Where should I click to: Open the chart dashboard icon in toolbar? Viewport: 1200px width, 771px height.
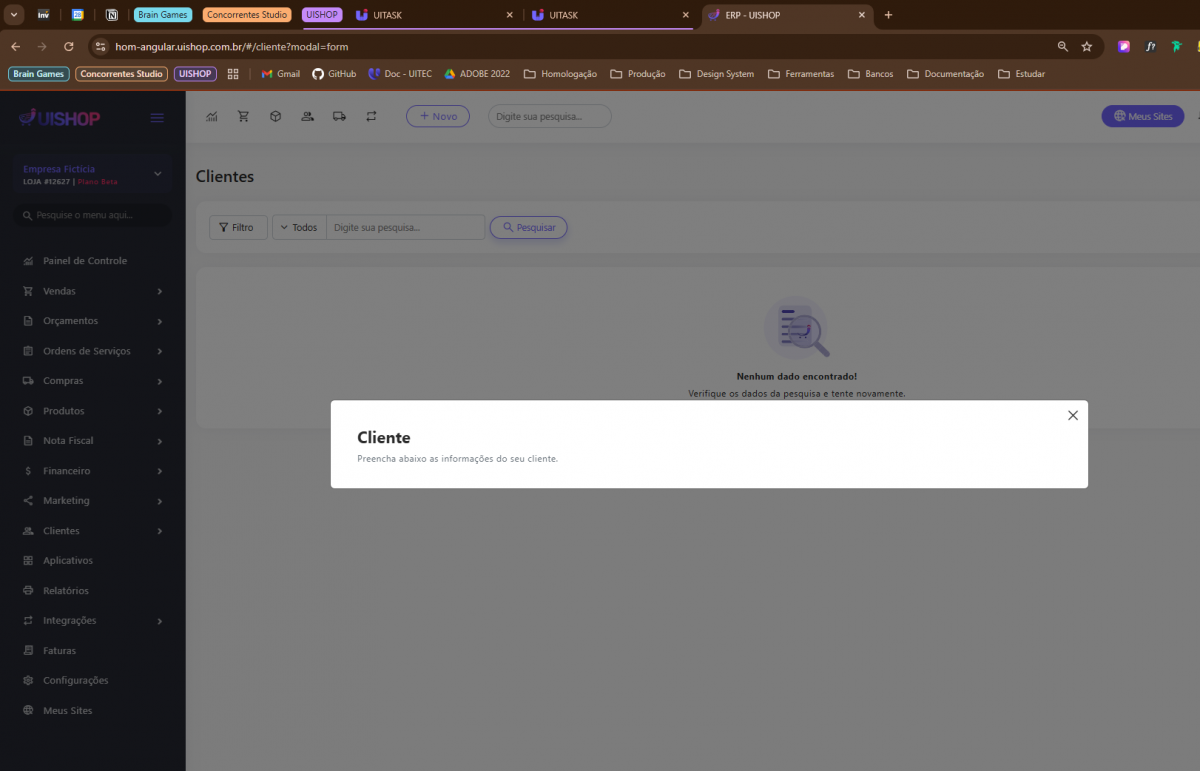point(212,117)
